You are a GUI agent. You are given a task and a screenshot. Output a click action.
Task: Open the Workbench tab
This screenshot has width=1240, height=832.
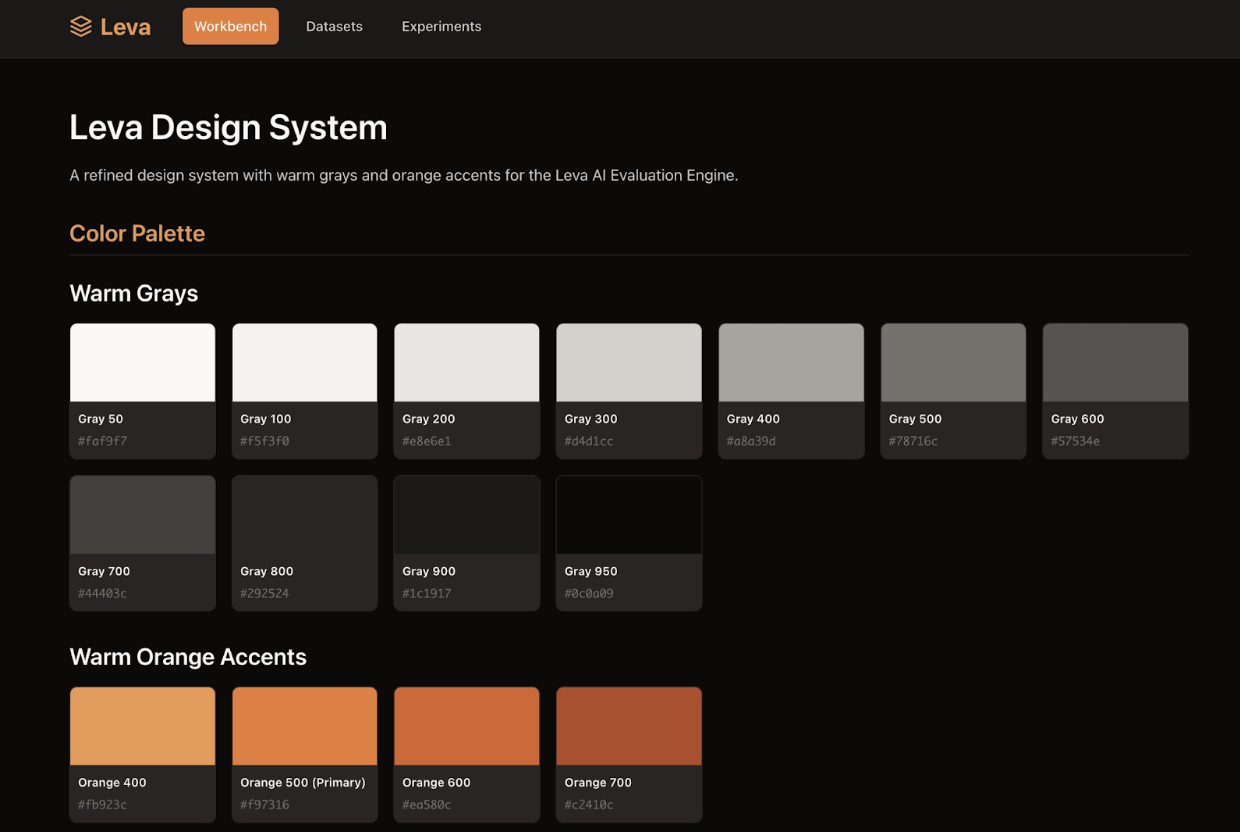(230, 27)
